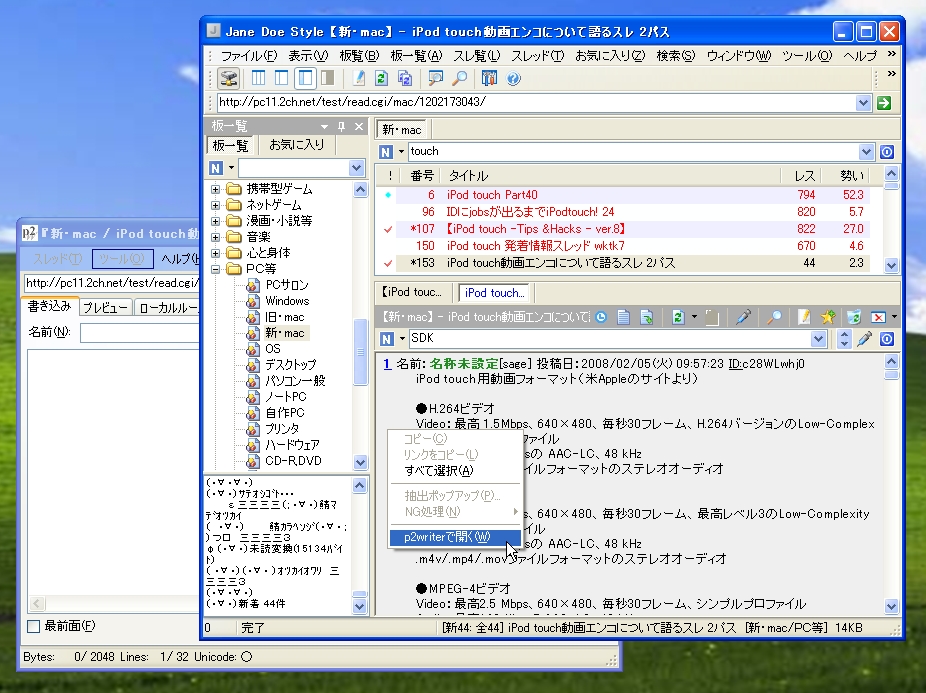
Task: Click the plain magnifying glass icon in main toolbar
Action: point(459,79)
